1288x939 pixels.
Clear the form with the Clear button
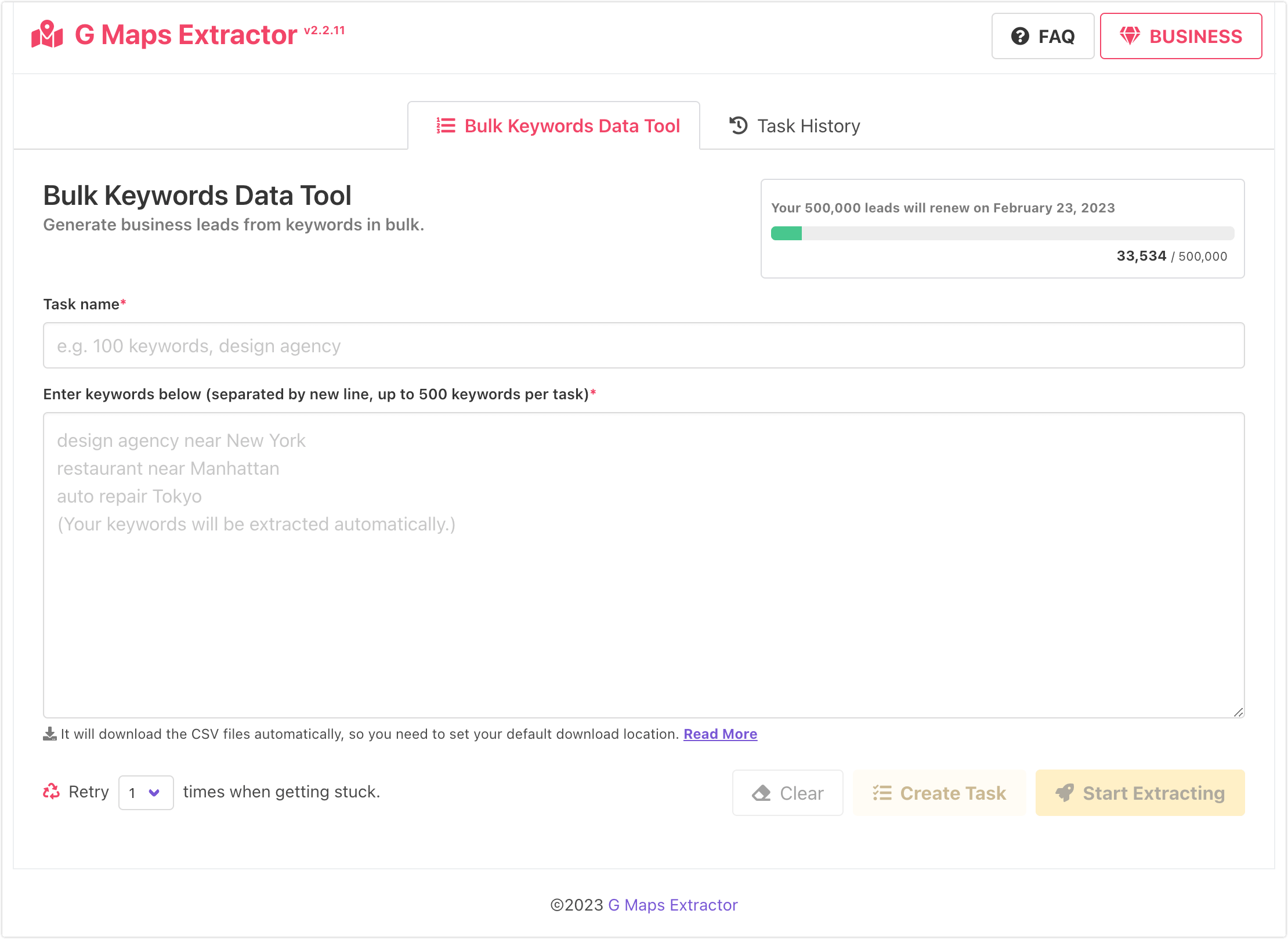pos(787,793)
